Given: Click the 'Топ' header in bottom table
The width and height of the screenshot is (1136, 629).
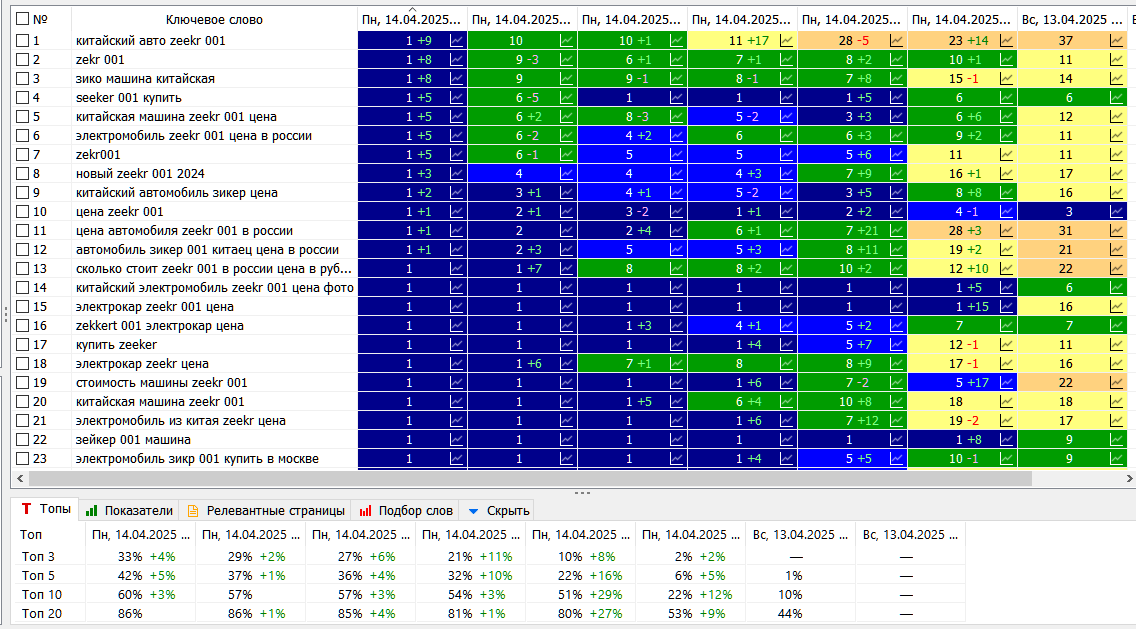Looking at the screenshot, I should tap(31, 535).
